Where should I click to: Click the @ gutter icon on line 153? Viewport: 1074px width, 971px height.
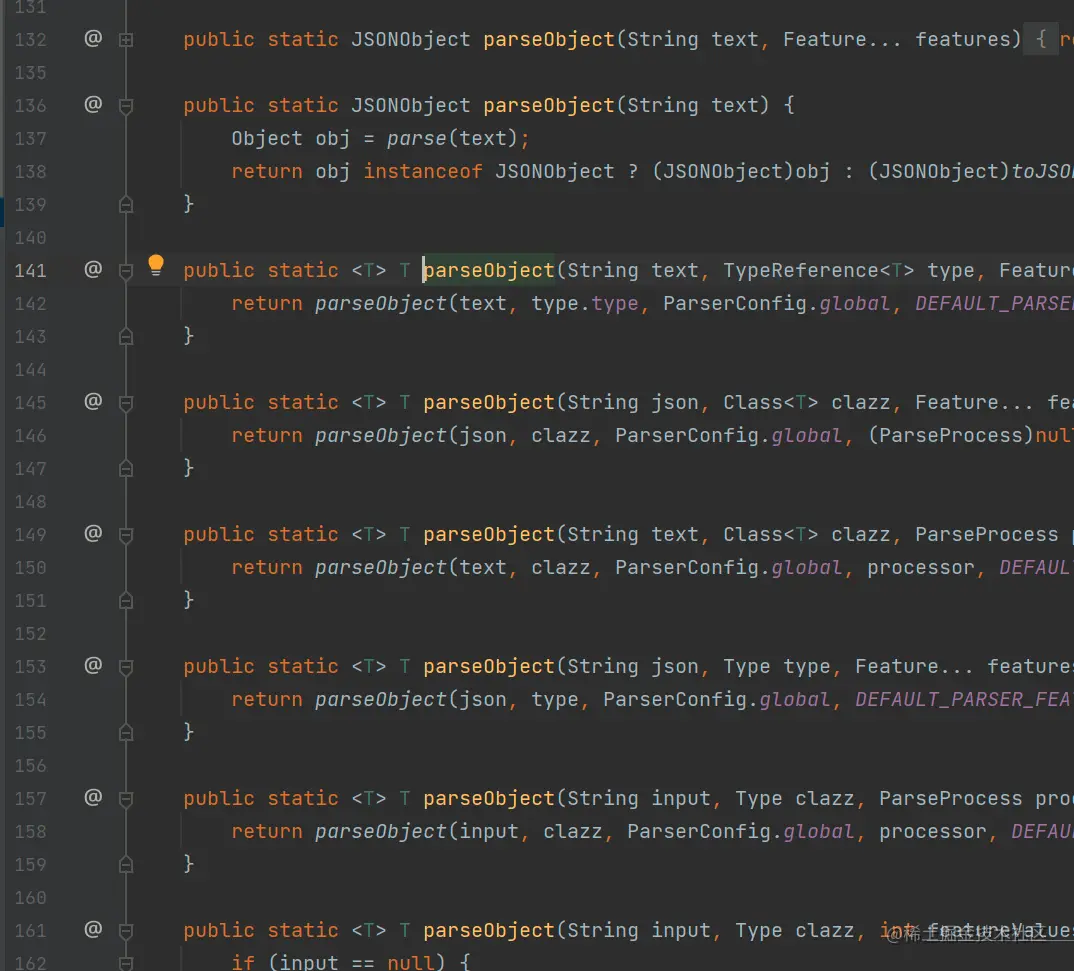click(93, 666)
